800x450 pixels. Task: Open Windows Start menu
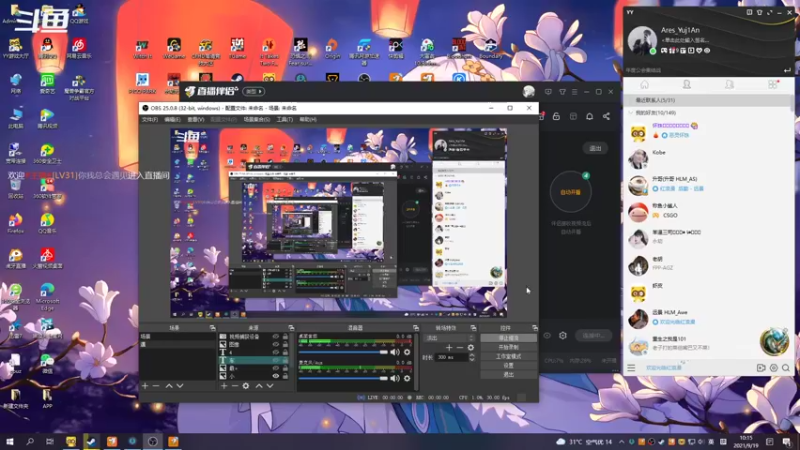point(10,441)
